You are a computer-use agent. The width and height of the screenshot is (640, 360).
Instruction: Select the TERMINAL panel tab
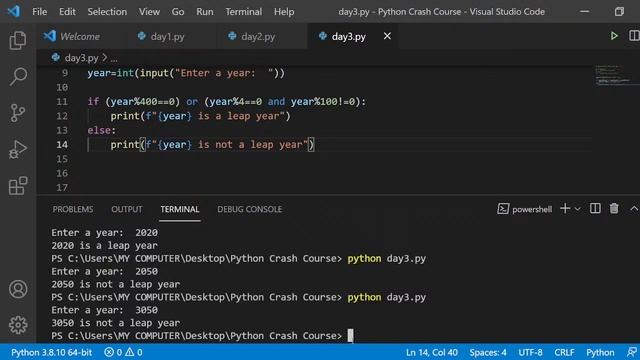(180, 209)
